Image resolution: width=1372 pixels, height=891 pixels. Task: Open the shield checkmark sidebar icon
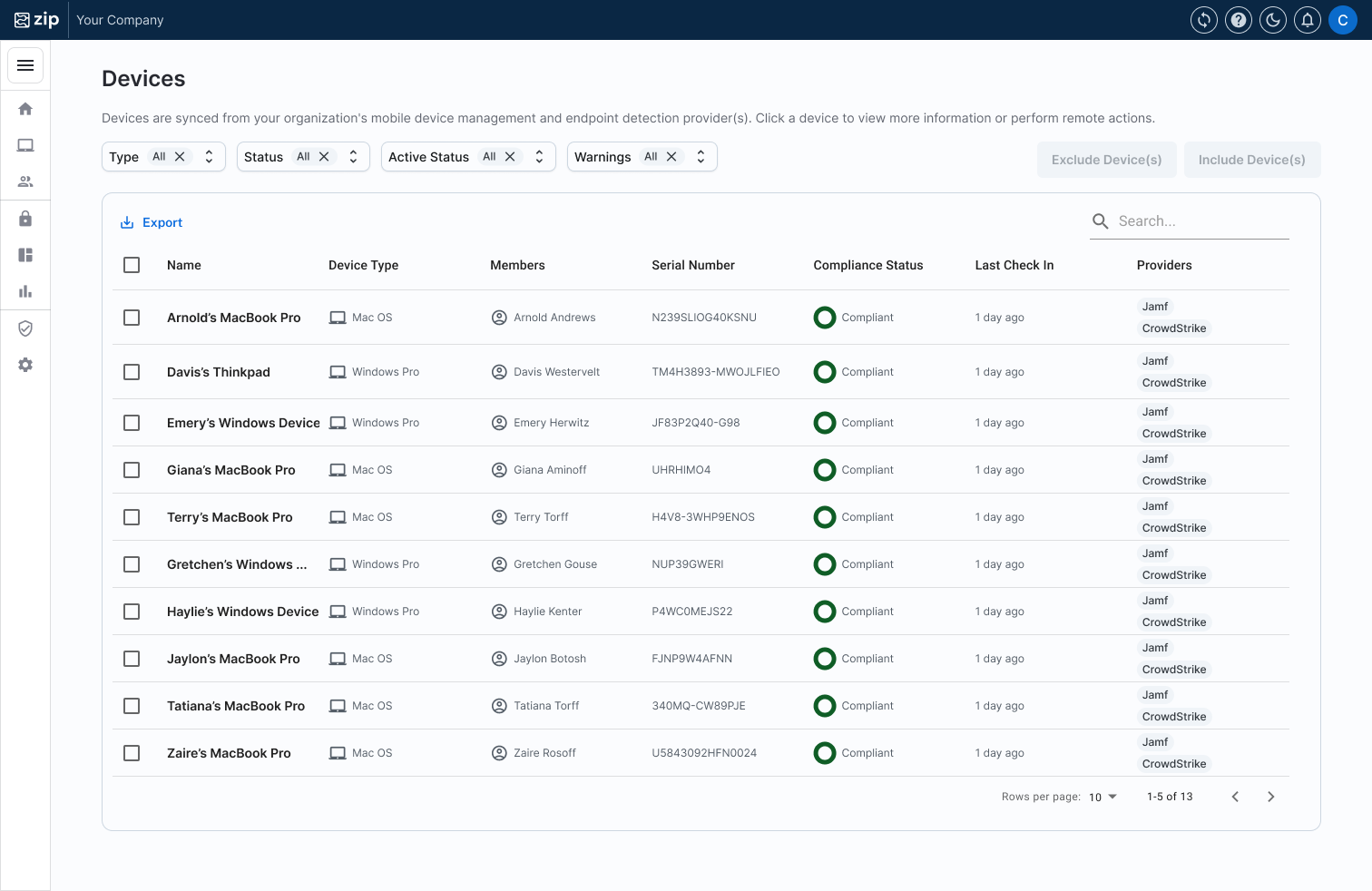(25, 328)
